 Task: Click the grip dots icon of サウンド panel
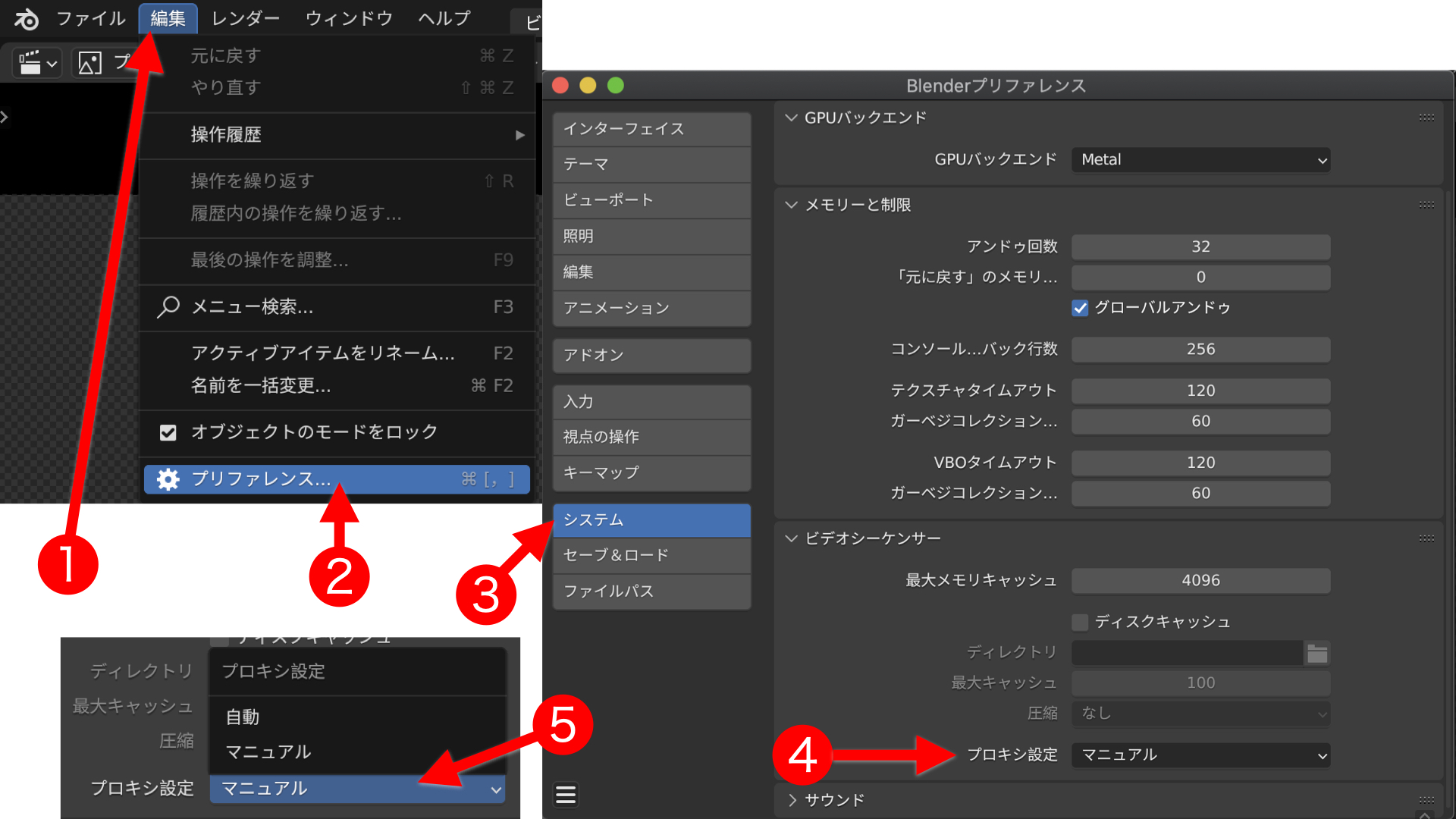click(1426, 800)
